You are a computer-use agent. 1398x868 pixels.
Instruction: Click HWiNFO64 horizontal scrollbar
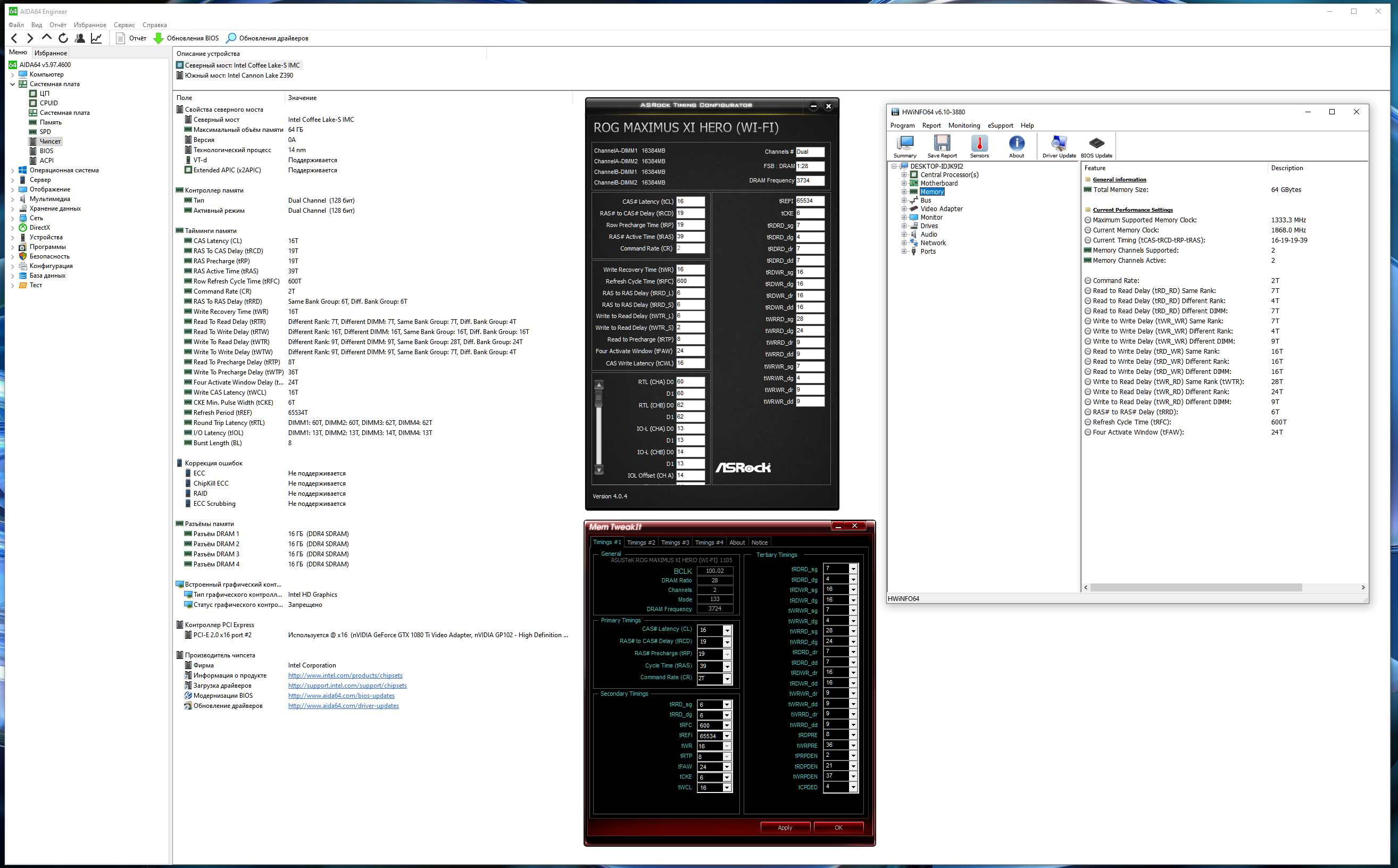point(1196,587)
